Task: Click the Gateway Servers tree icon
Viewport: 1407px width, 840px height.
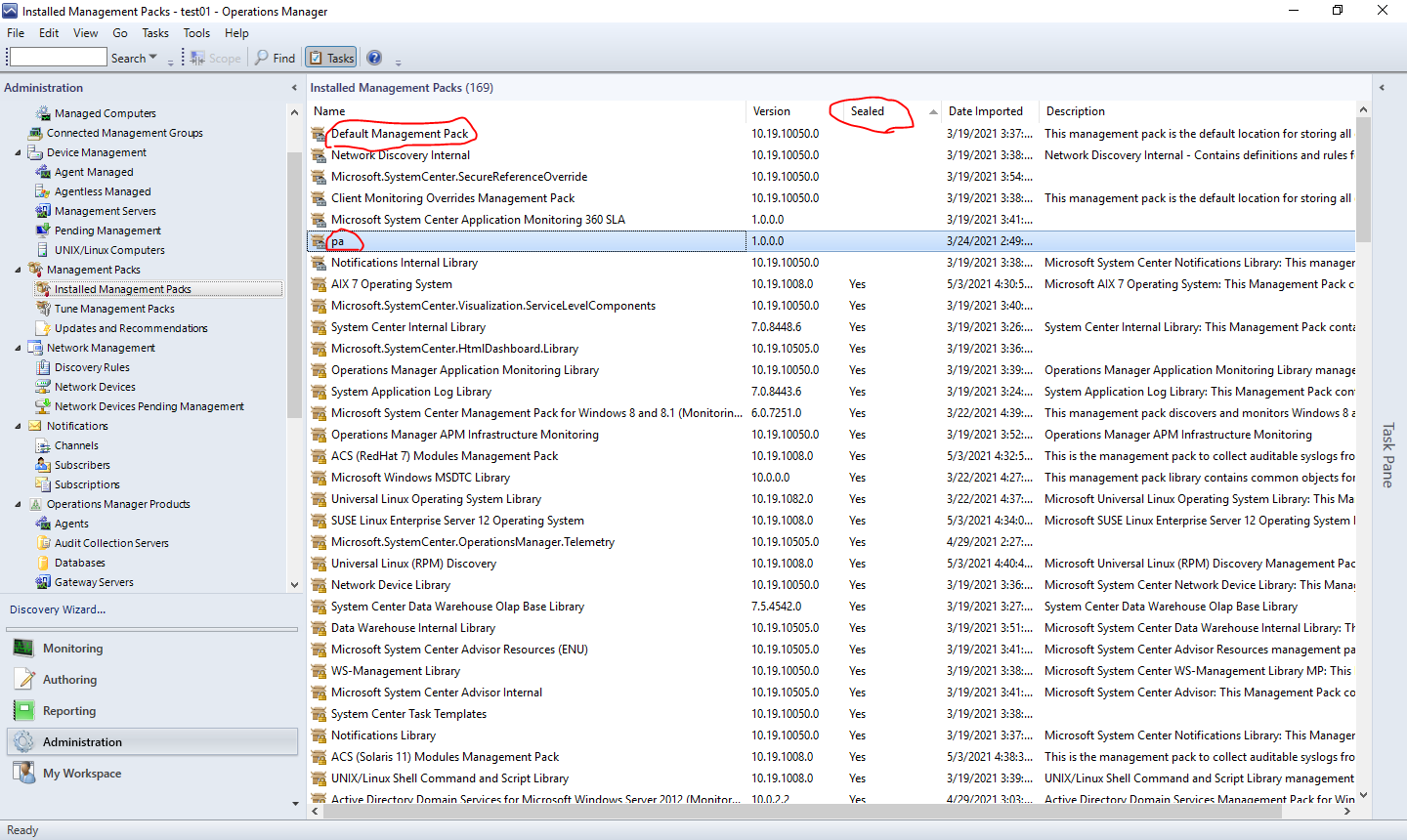Action: pos(43,582)
